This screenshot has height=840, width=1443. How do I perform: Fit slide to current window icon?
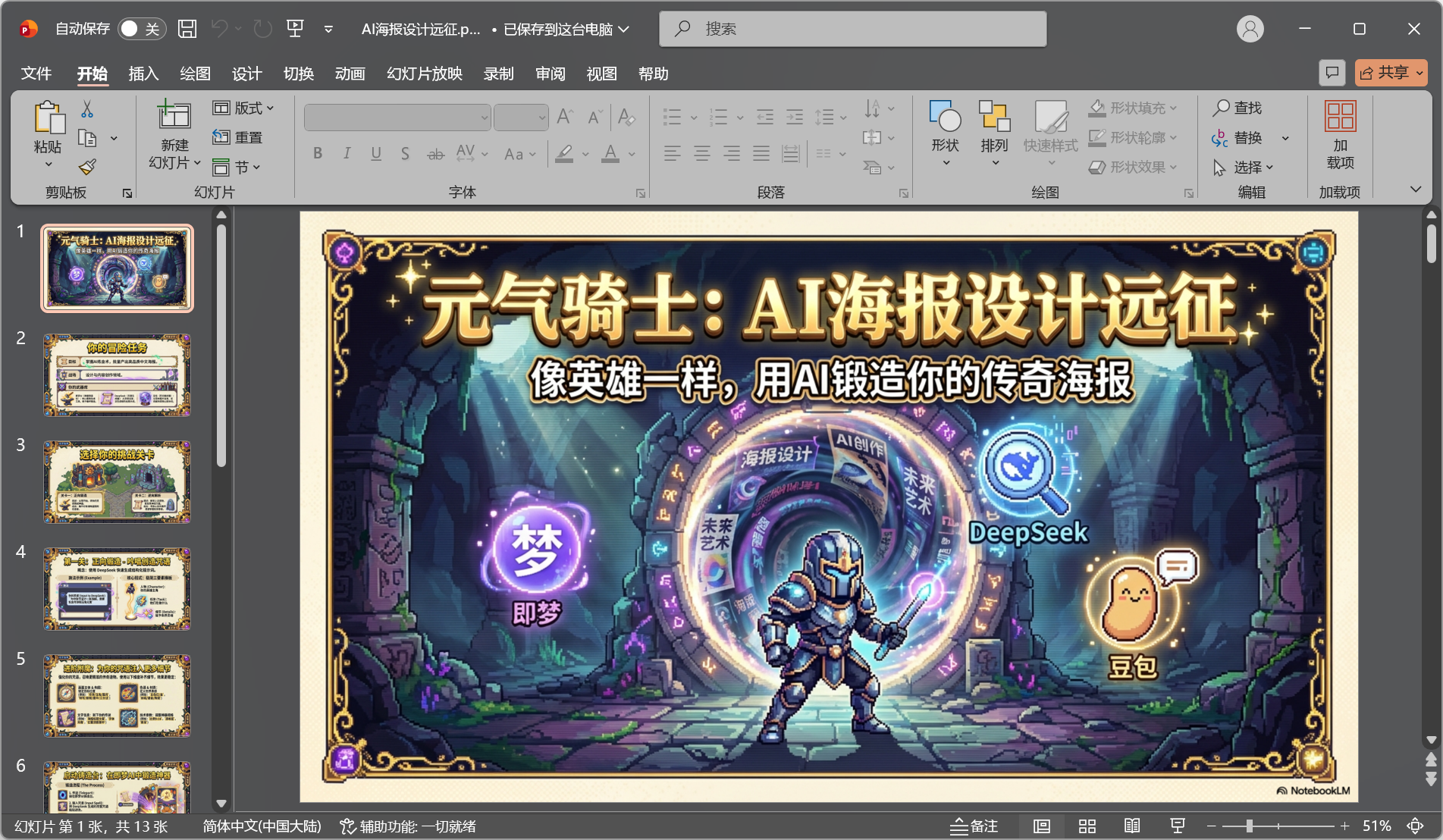(x=1415, y=826)
